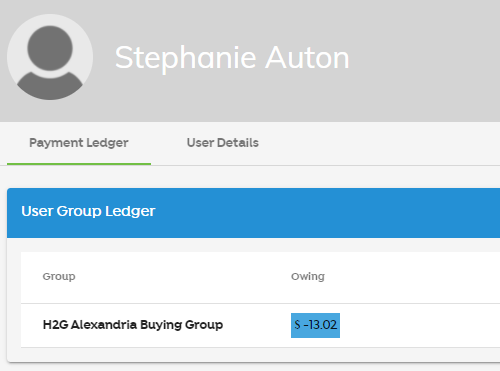Click the surname Auton in banner
This screenshot has width=500, height=371.
(x=307, y=58)
